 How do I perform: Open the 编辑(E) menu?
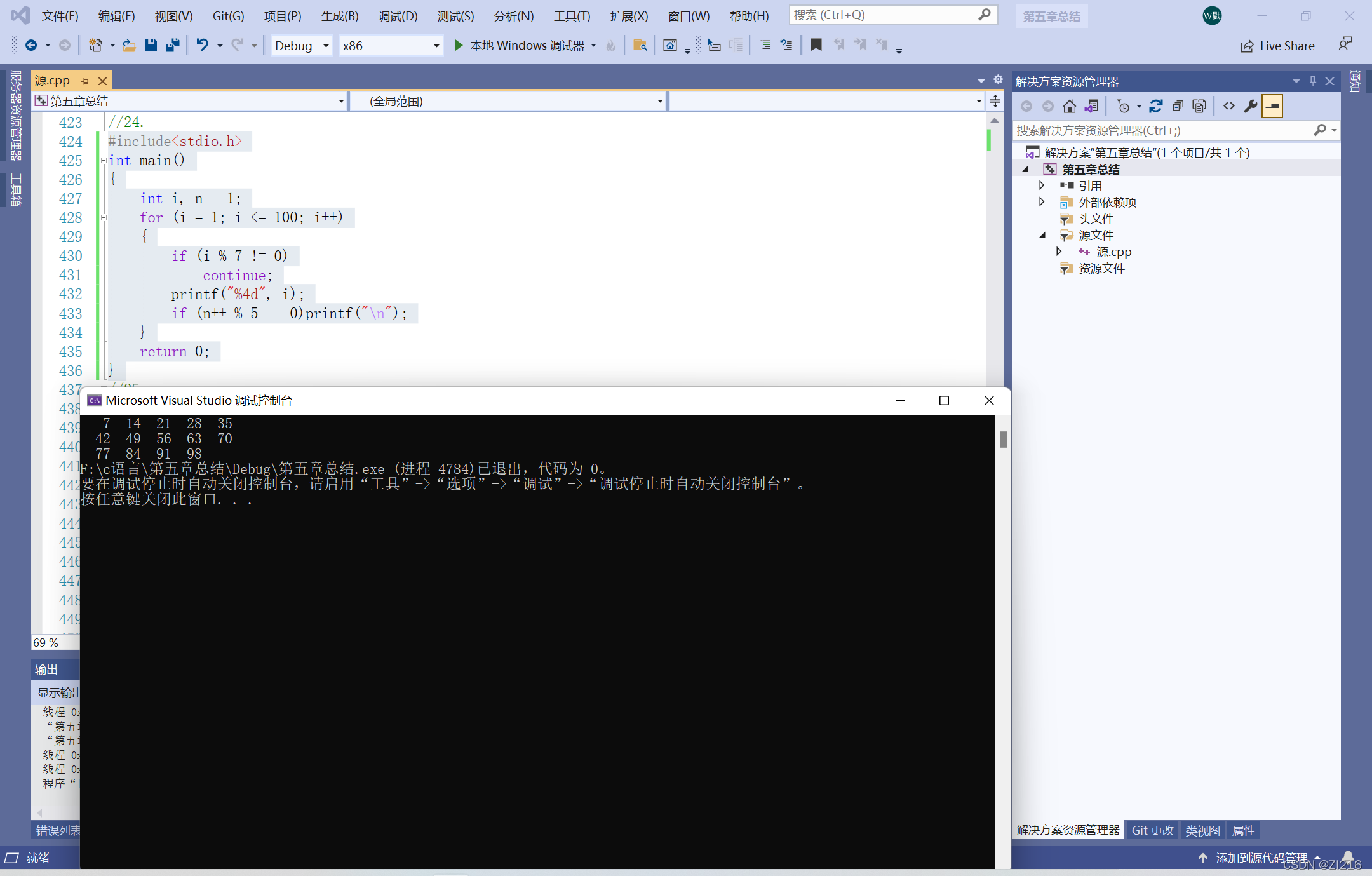[117, 16]
